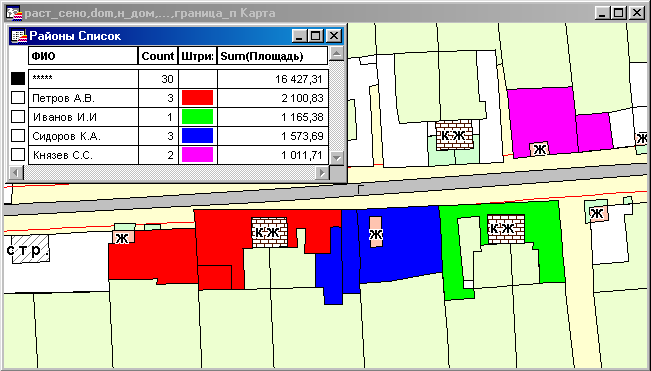Screen dimensions: 651x371
Task: Select brick building symbol in red parcel
Action: (269, 233)
